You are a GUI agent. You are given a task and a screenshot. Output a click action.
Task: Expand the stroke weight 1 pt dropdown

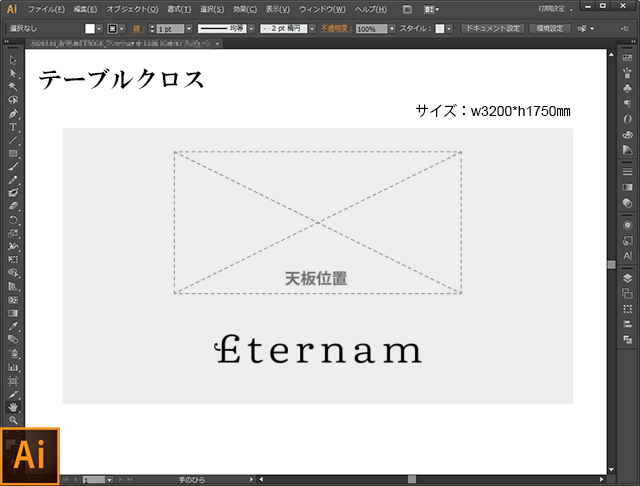click(x=187, y=29)
